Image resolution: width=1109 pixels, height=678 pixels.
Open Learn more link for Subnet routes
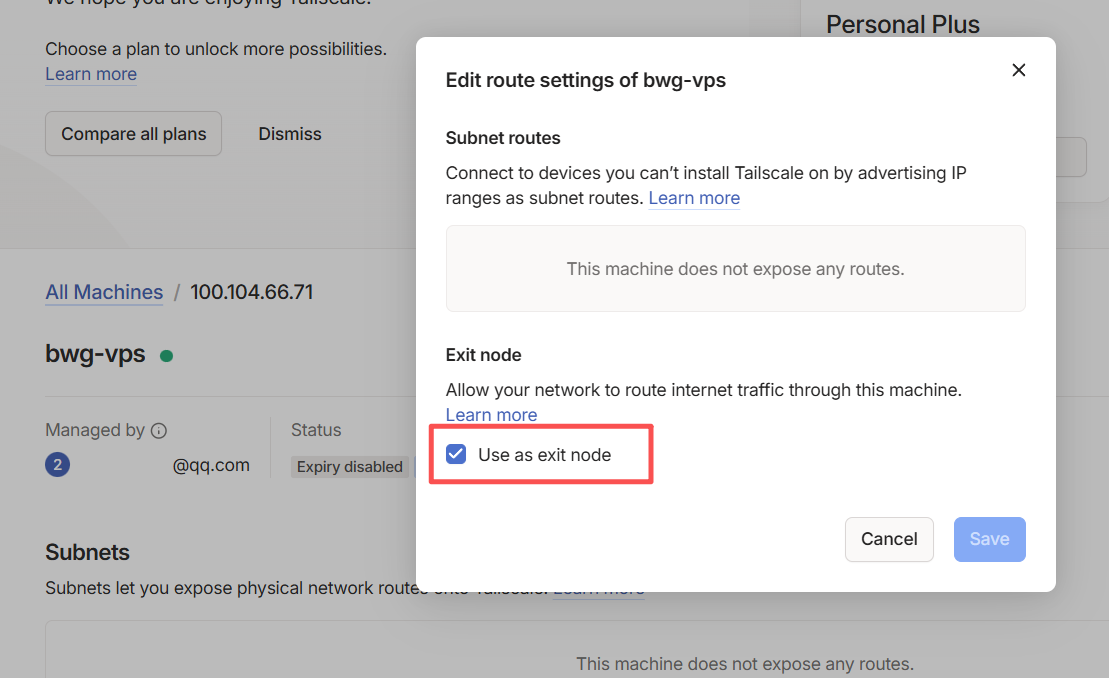pos(694,198)
